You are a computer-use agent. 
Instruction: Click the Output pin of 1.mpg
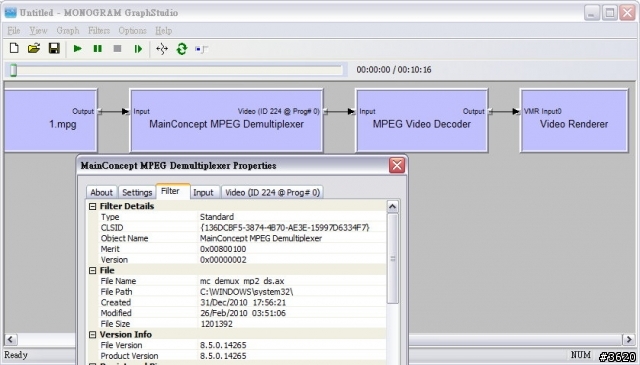[99, 111]
